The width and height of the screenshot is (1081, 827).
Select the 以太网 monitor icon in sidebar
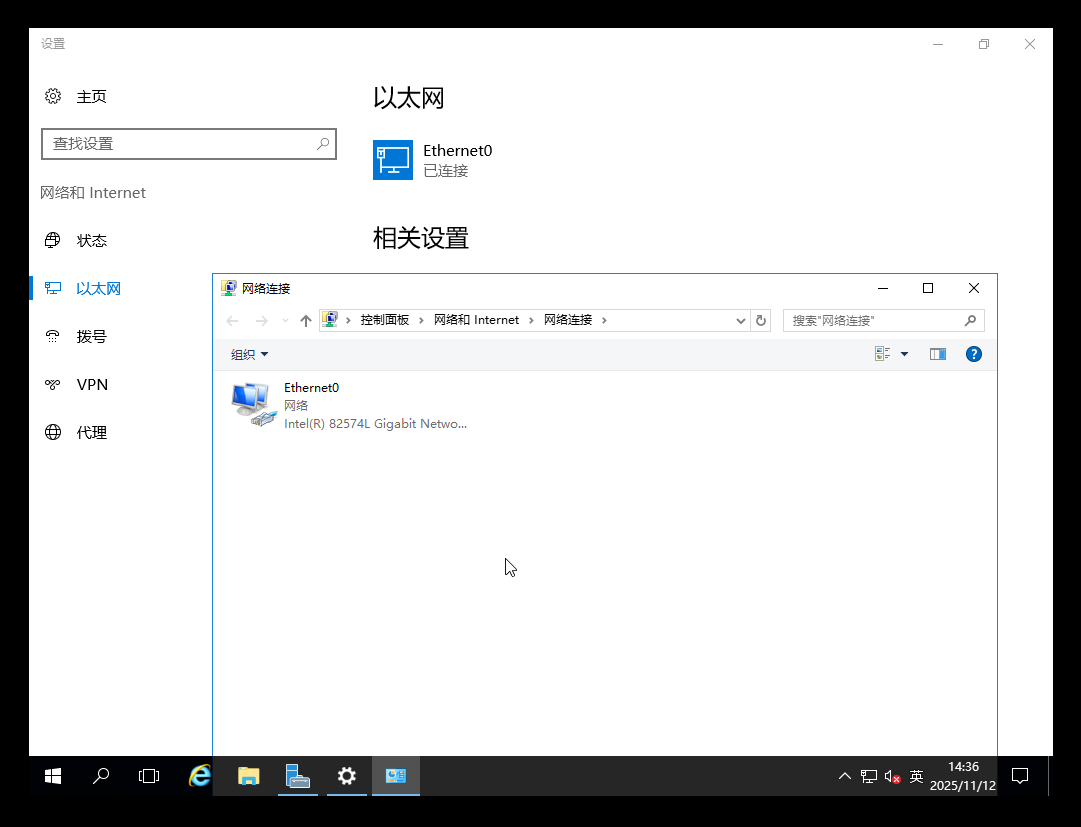pos(53,288)
